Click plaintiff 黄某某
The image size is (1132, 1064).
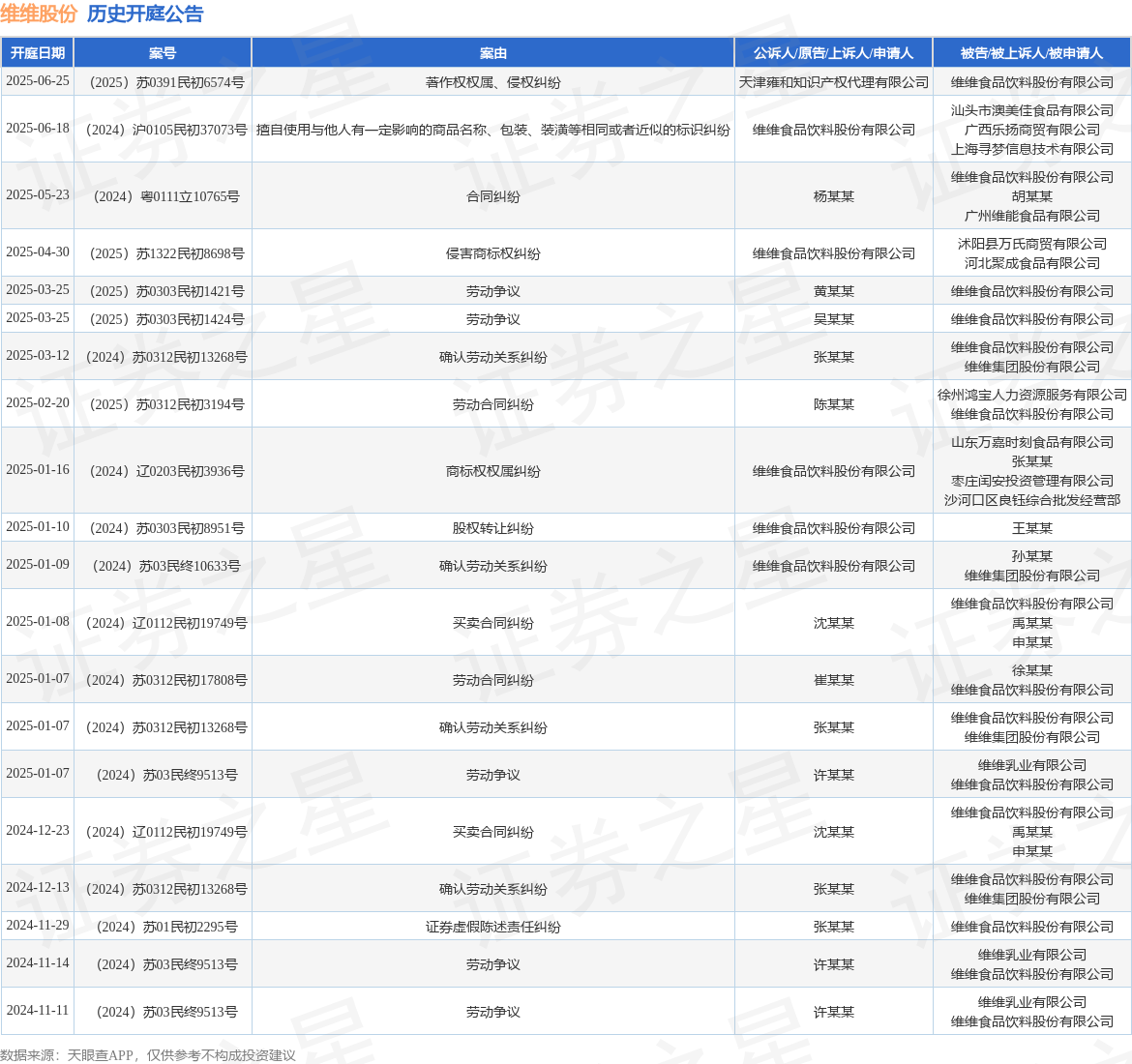(x=834, y=291)
